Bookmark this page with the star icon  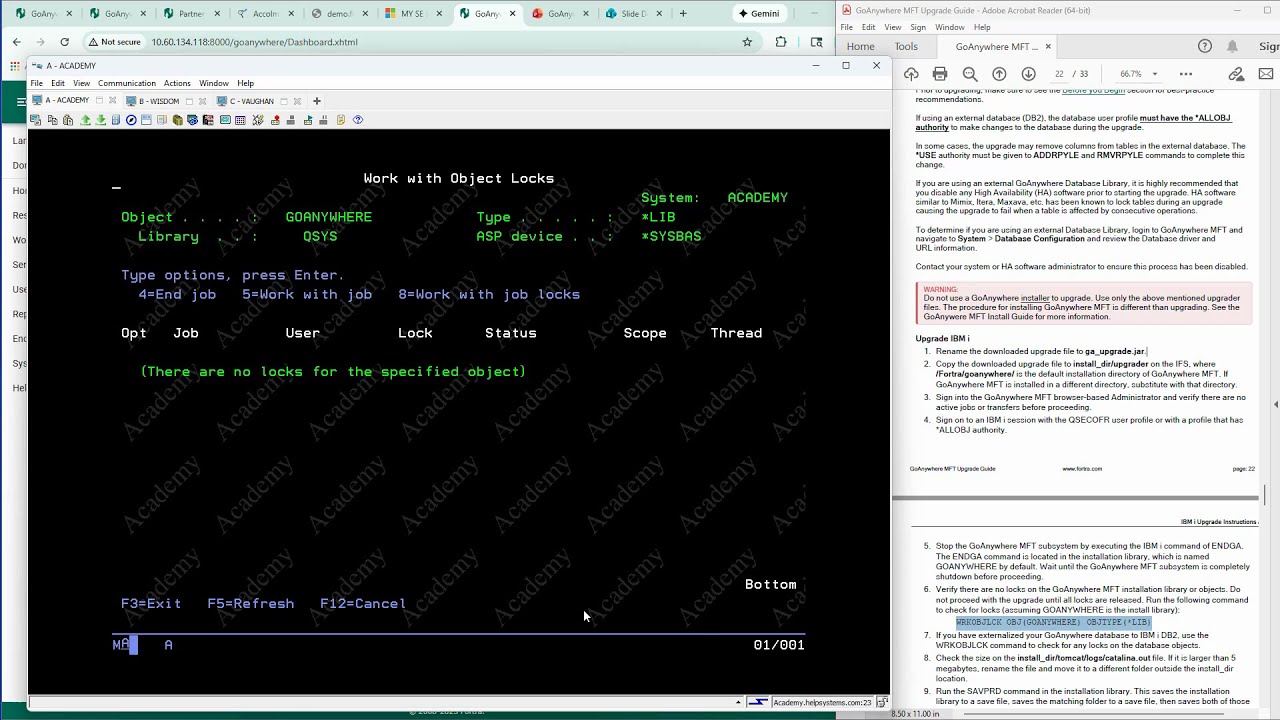[x=747, y=42]
